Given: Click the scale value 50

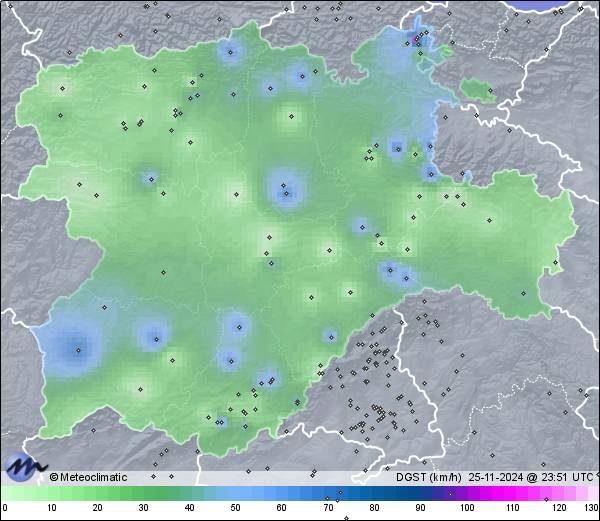Looking at the screenshot, I should coord(235,508).
